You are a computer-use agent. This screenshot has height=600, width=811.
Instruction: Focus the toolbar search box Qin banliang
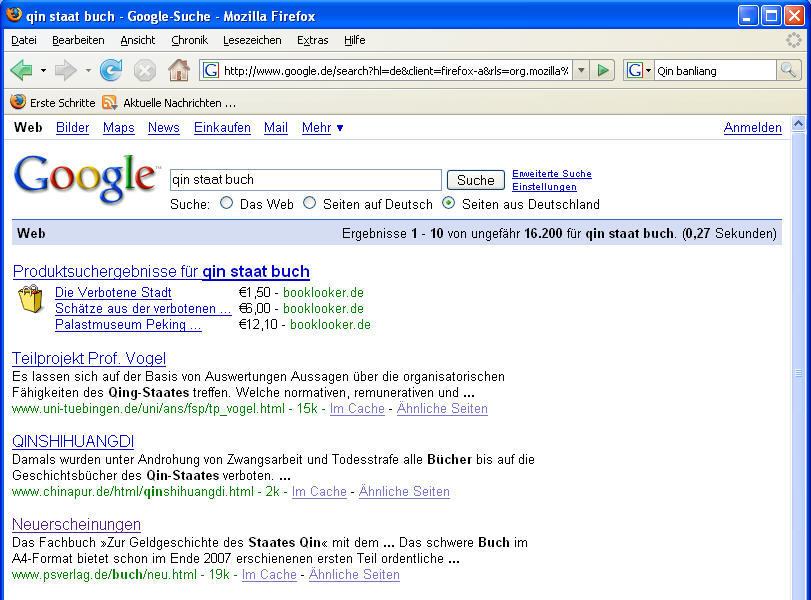[x=715, y=70]
